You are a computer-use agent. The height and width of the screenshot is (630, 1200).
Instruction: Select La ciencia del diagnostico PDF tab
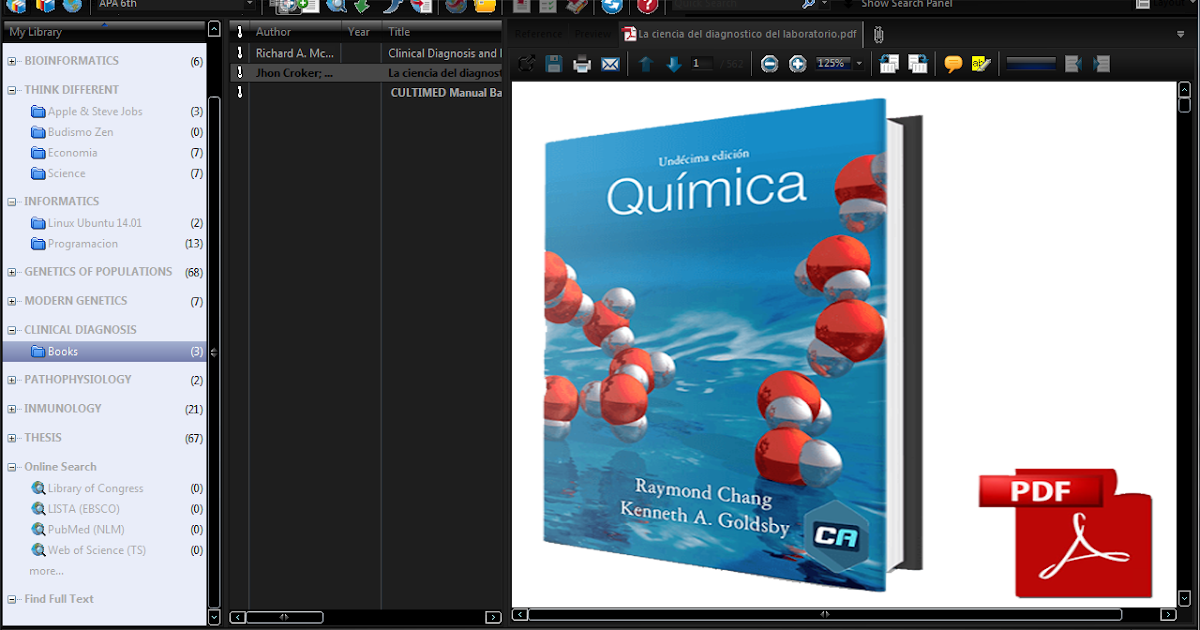click(741, 34)
